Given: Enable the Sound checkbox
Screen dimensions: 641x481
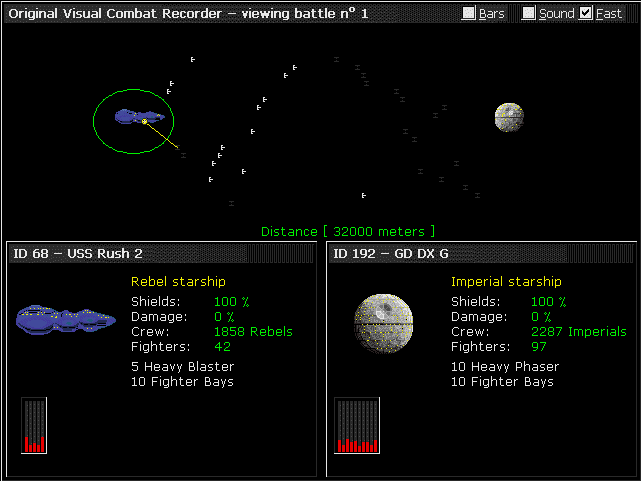Looking at the screenshot, I should tap(528, 13).
